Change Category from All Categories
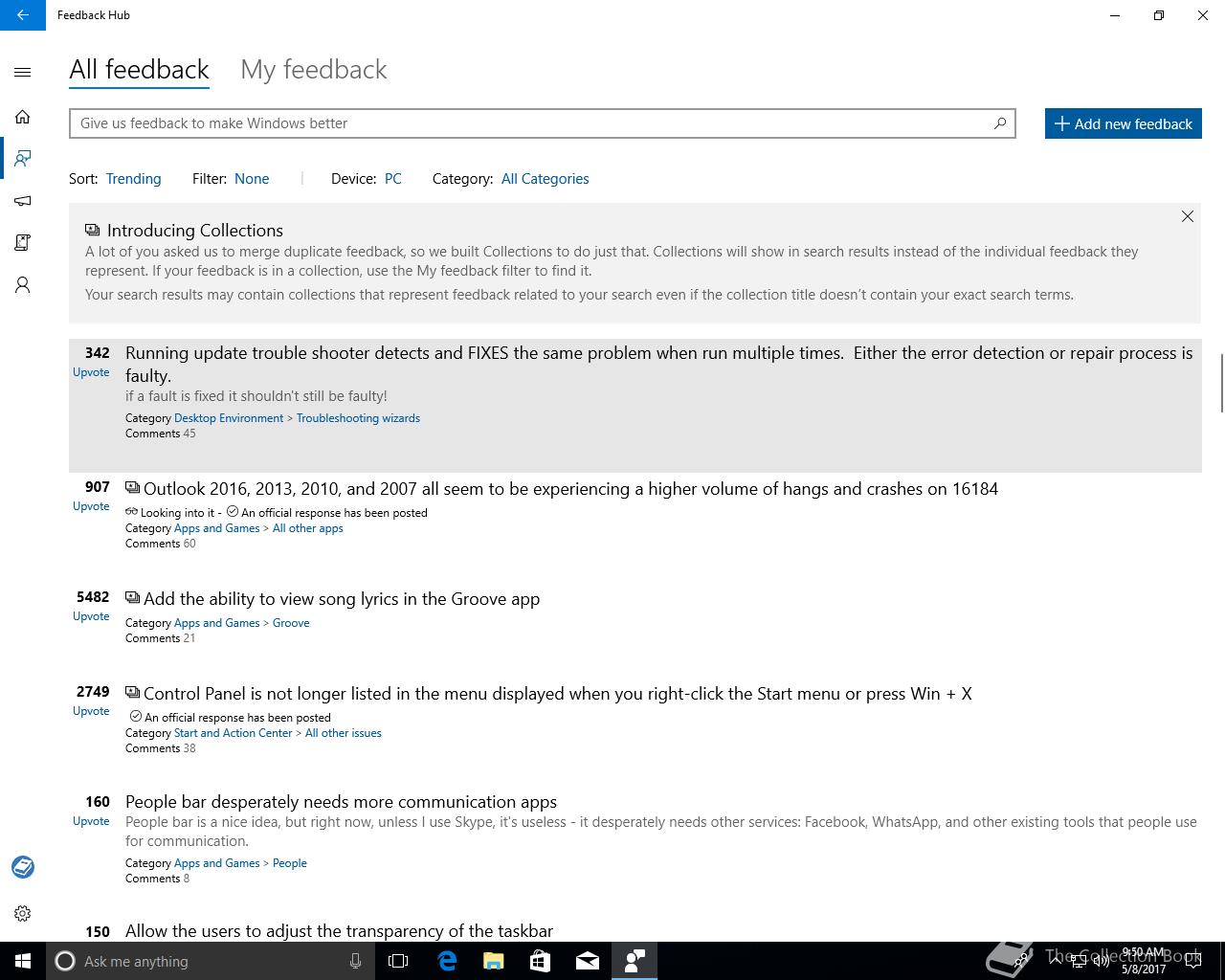 point(545,179)
